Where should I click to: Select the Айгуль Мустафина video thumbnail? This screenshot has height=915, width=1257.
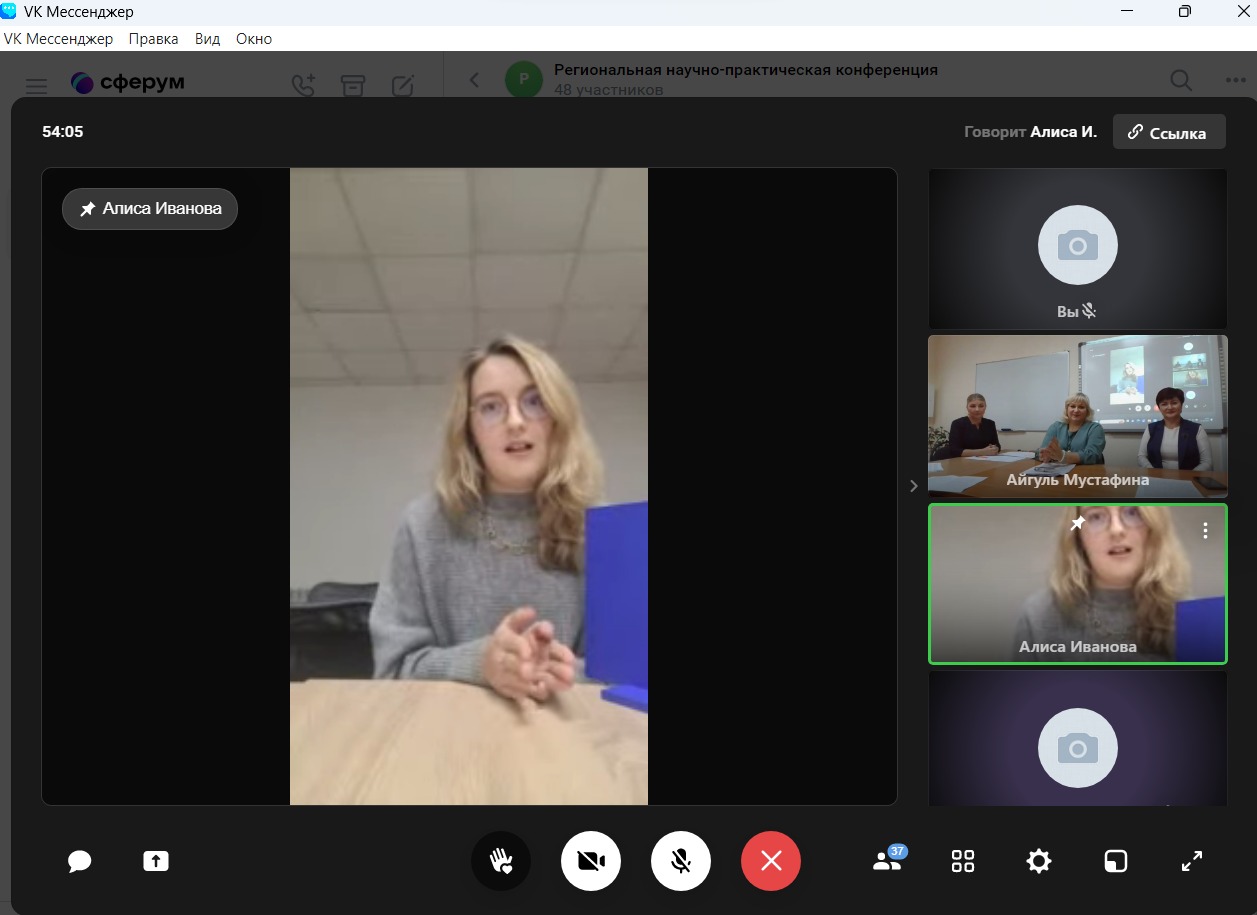pos(1077,416)
